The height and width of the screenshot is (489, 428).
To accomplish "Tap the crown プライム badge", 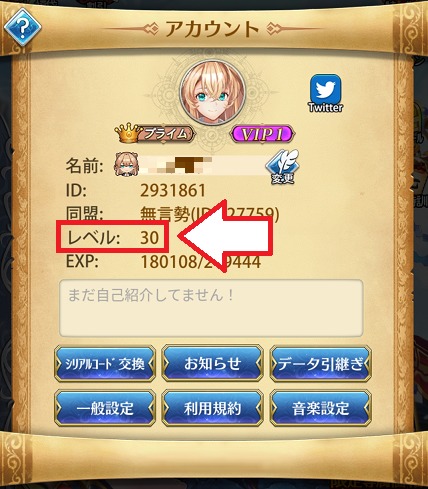I will [x=154, y=133].
